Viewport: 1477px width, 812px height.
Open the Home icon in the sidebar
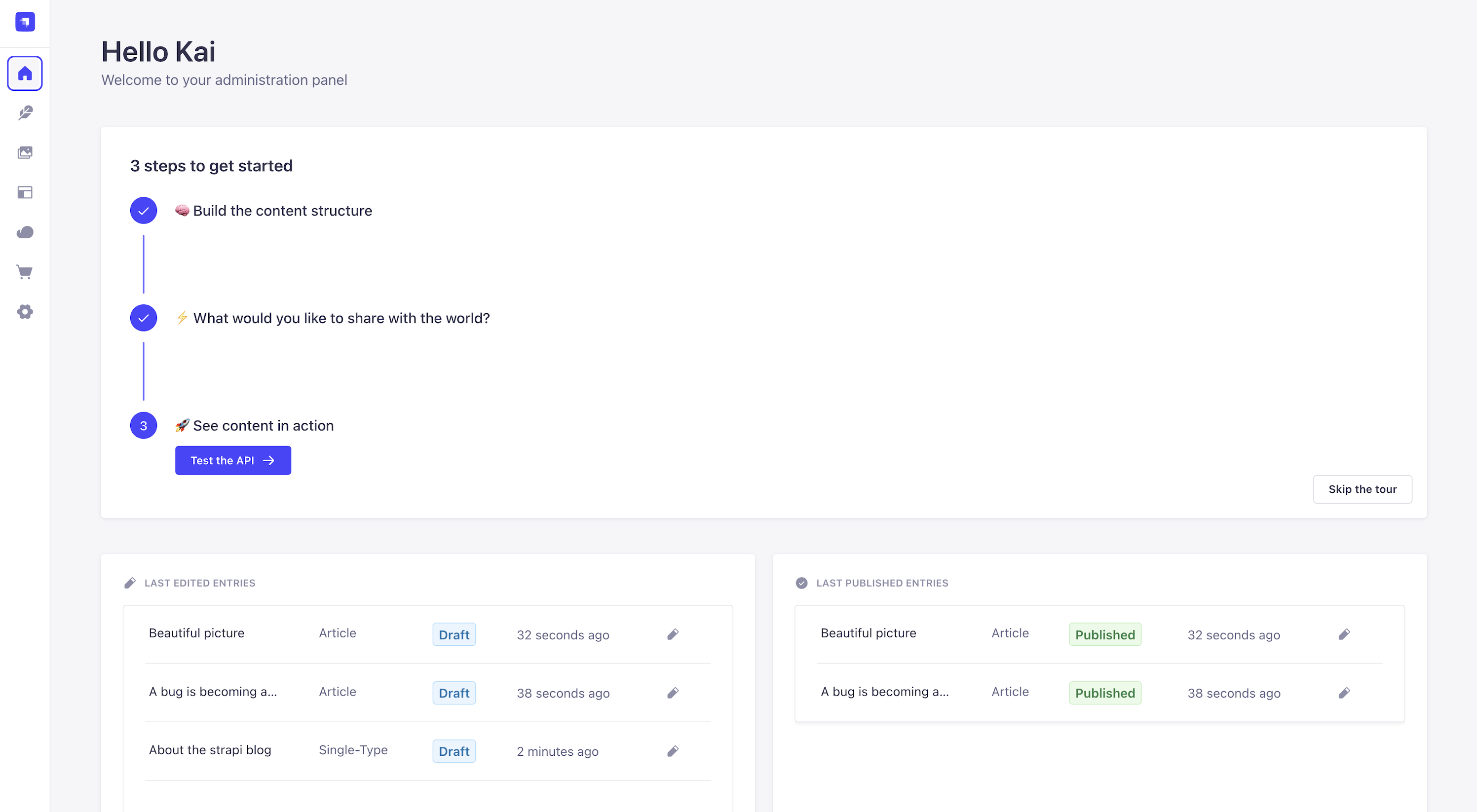tap(25, 74)
